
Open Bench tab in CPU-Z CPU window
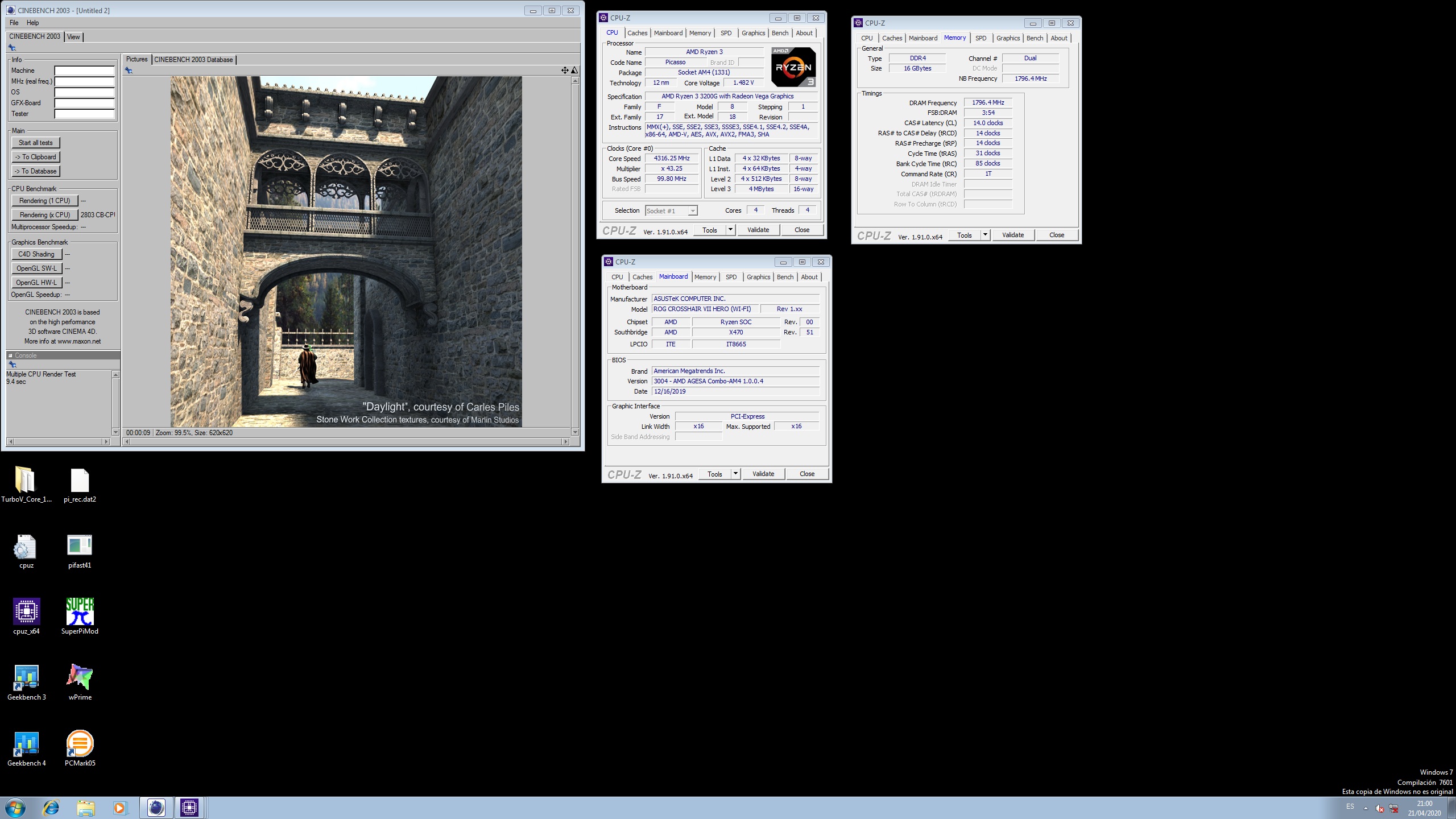[780, 33]
